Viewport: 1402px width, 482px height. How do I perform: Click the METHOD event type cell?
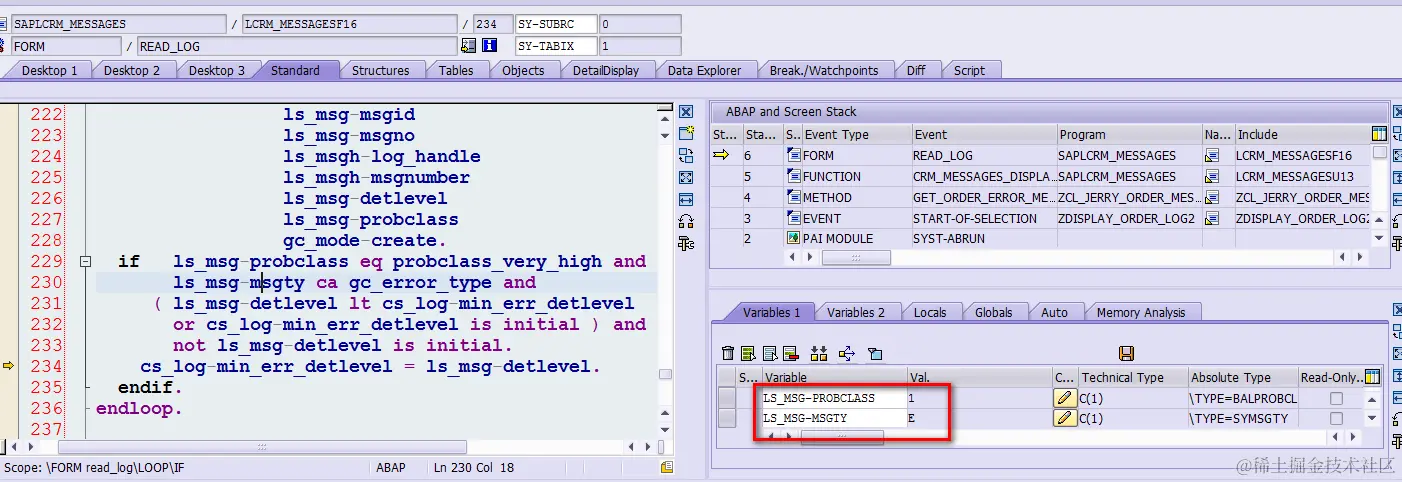click(x=855, y=197)
